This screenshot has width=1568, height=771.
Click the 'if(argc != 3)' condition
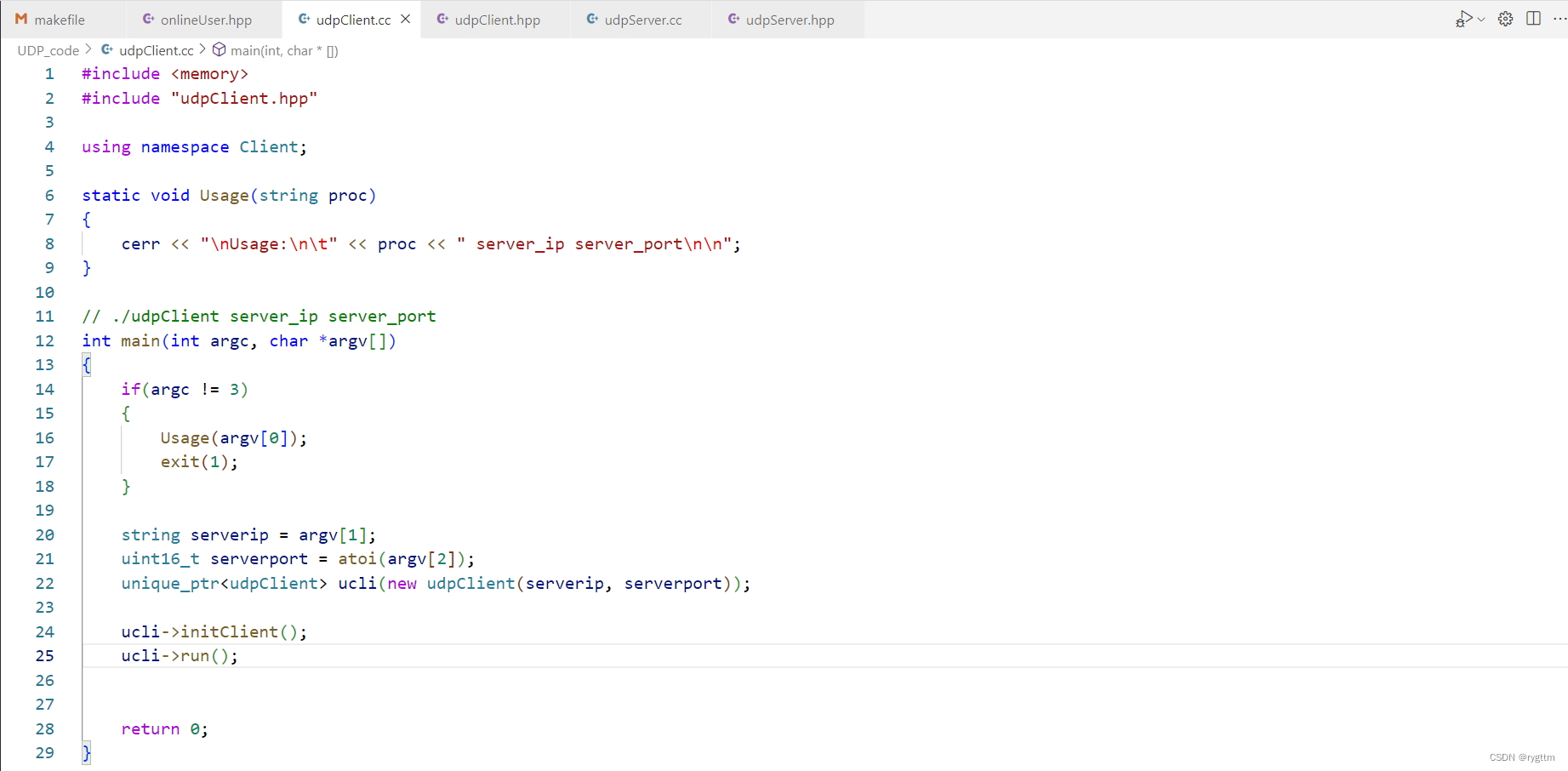click(x=185, y=390)
